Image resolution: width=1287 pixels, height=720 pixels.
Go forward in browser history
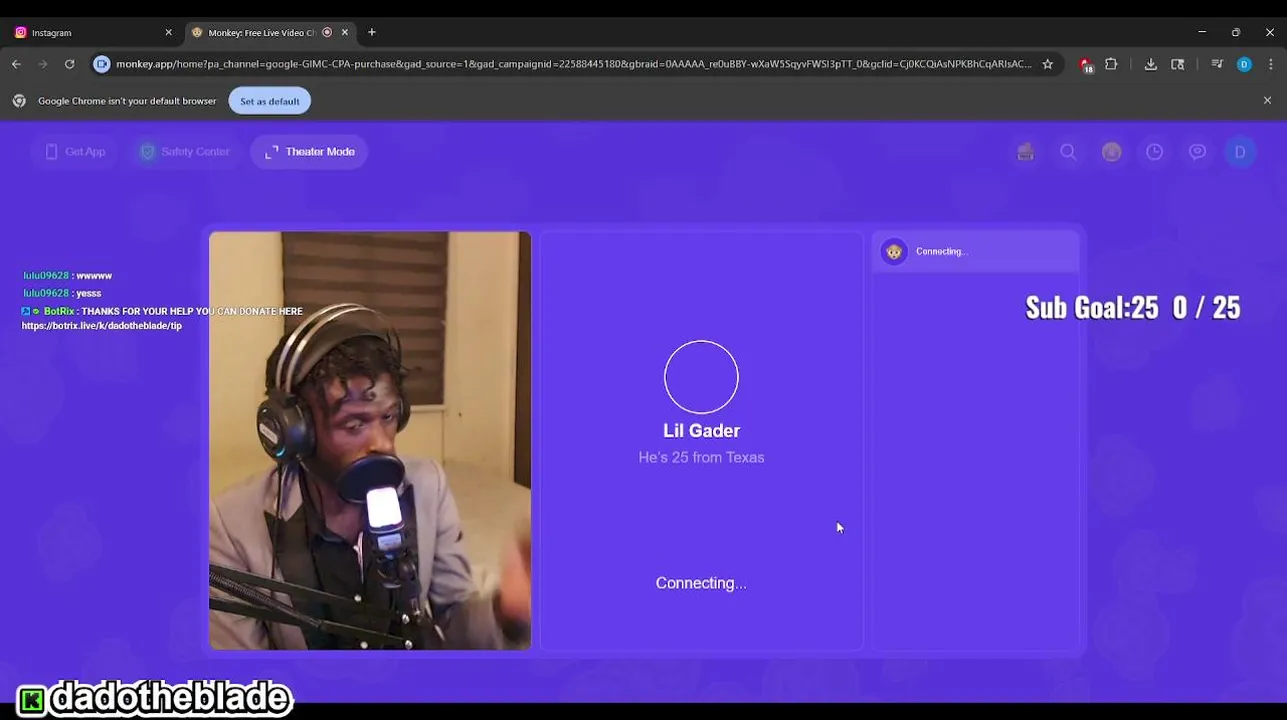click(43, 64)
